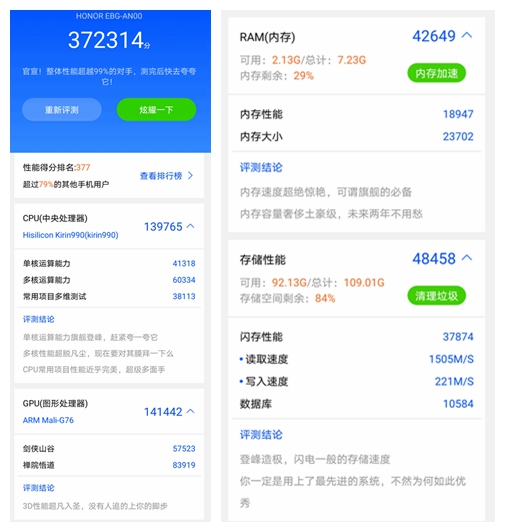Select the 数据库 database score row
The width and height of the screenshot is (505, 532).
coord(356,404)
